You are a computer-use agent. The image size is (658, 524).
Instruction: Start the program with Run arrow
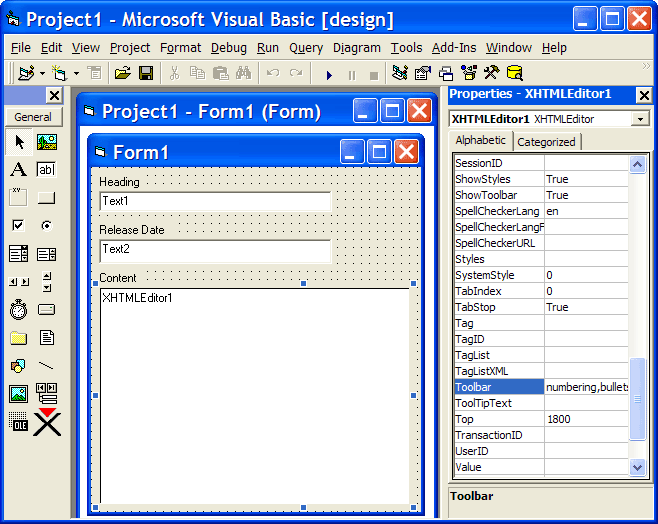tap(329, 75)
